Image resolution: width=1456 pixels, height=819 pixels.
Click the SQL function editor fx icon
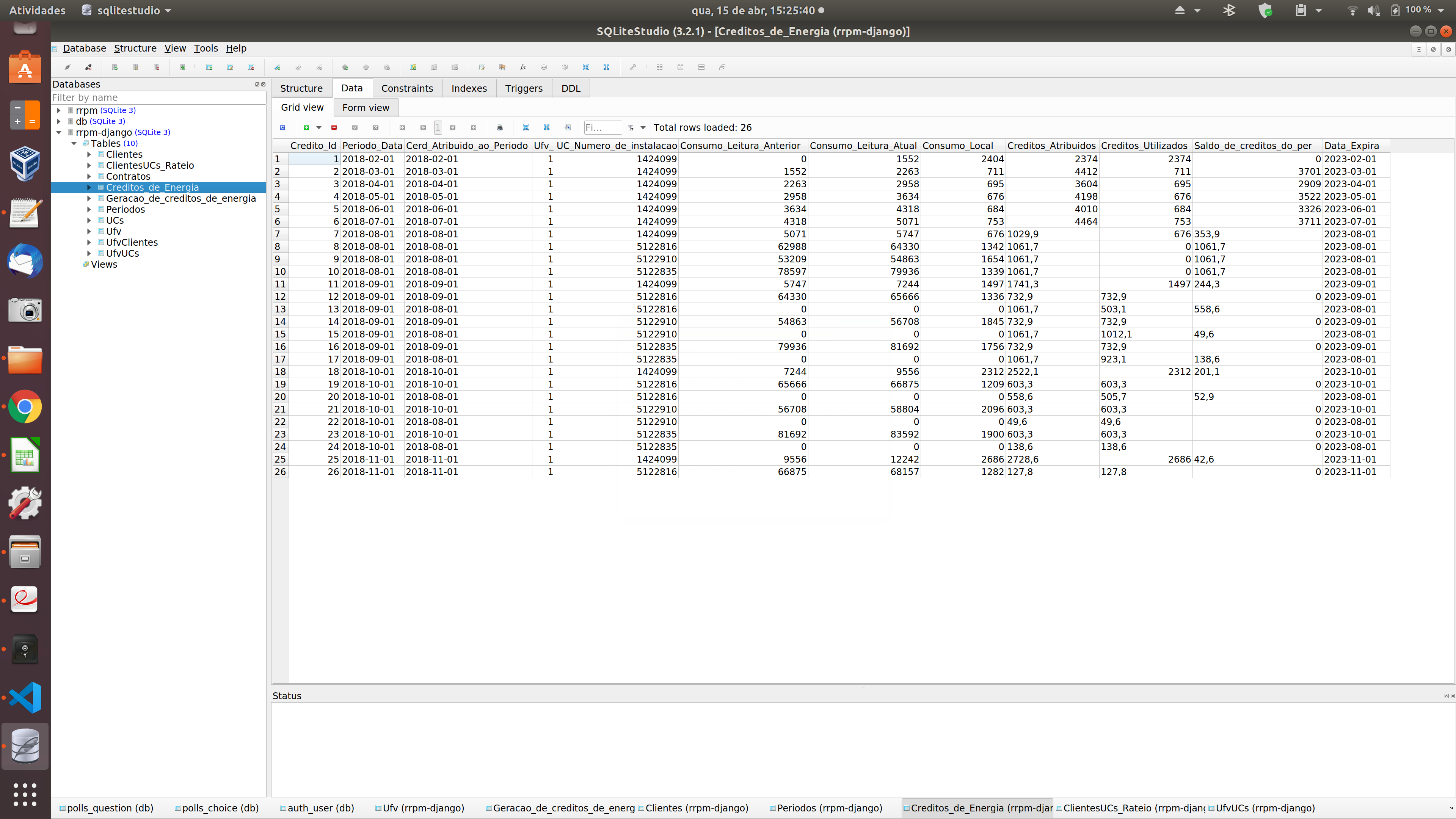[x=523, y=67]
